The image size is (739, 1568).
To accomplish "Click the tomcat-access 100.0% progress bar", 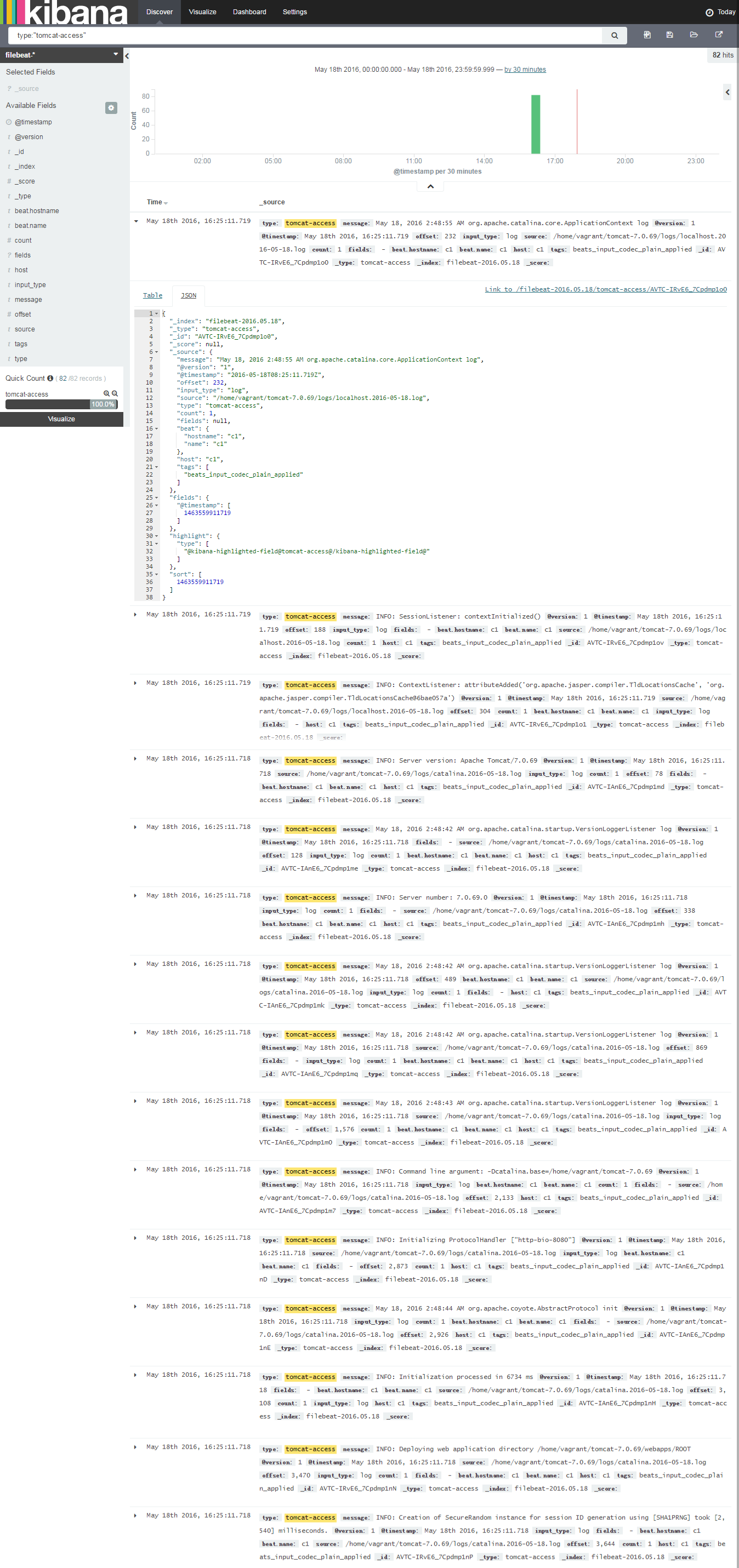I will click(x=61, y=404).
